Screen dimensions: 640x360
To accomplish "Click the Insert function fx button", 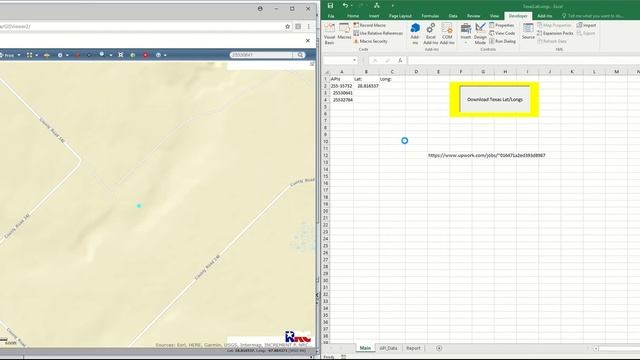I will click(x=400, y=60).
